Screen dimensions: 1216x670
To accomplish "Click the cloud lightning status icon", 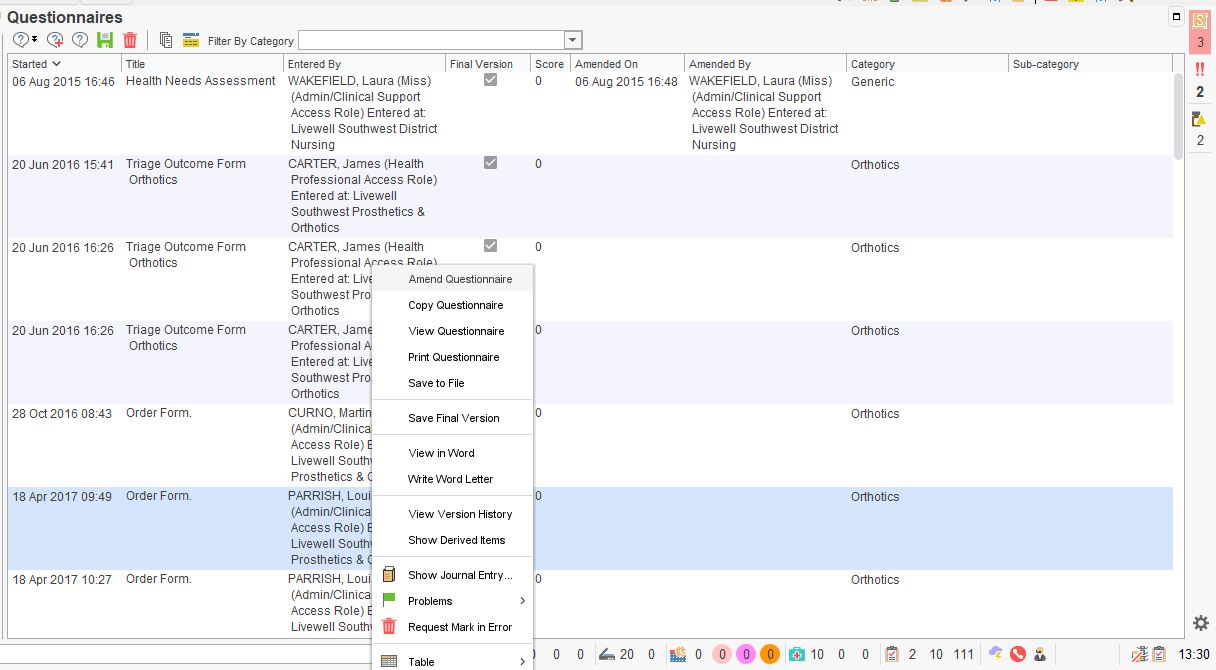I will click(x=996, y=654).
